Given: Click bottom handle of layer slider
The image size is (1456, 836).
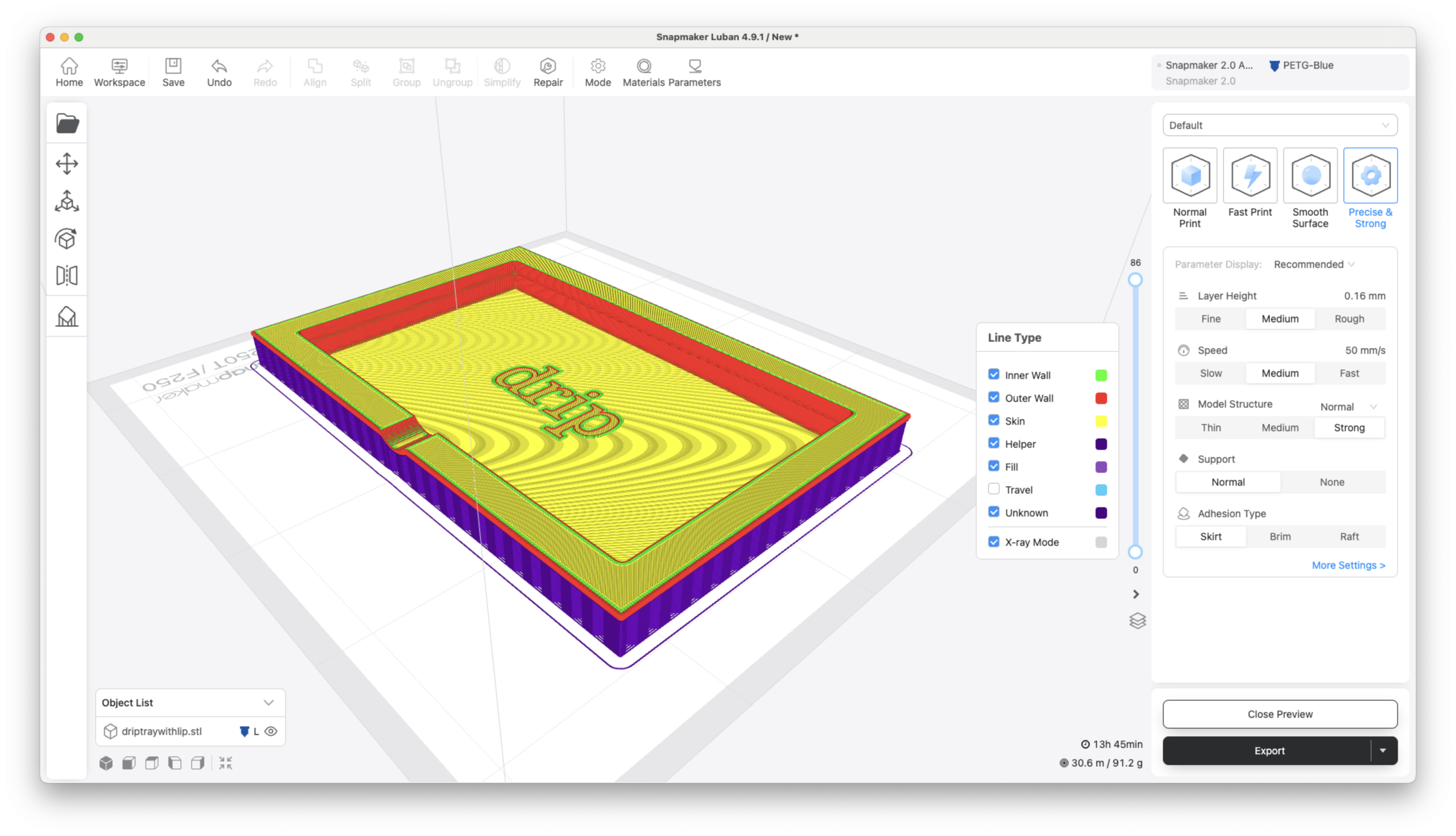Looking at the screenshot, I should (1135, 552).
